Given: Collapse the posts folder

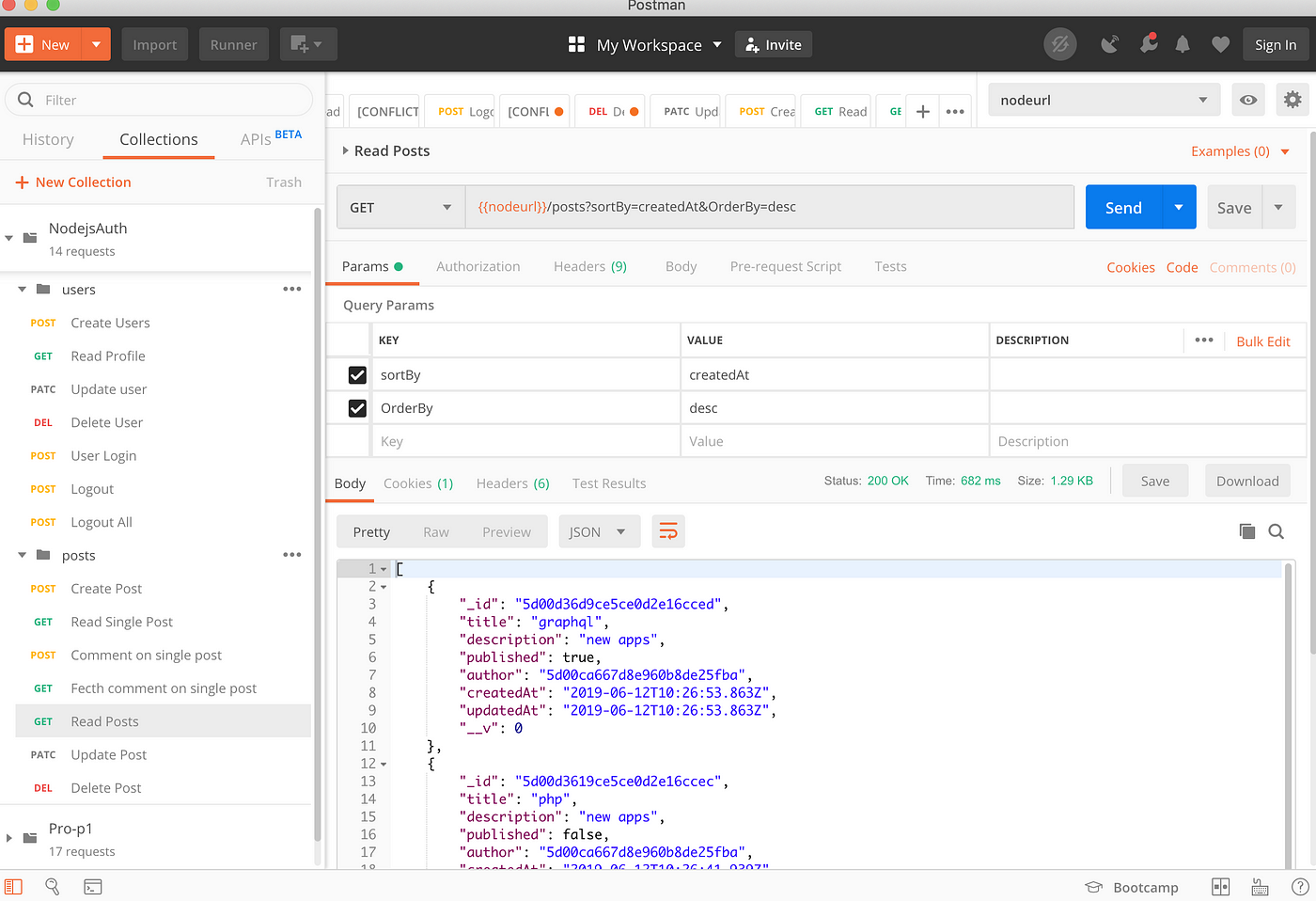Looking at the screenshot, I should (x=22, y=555).
